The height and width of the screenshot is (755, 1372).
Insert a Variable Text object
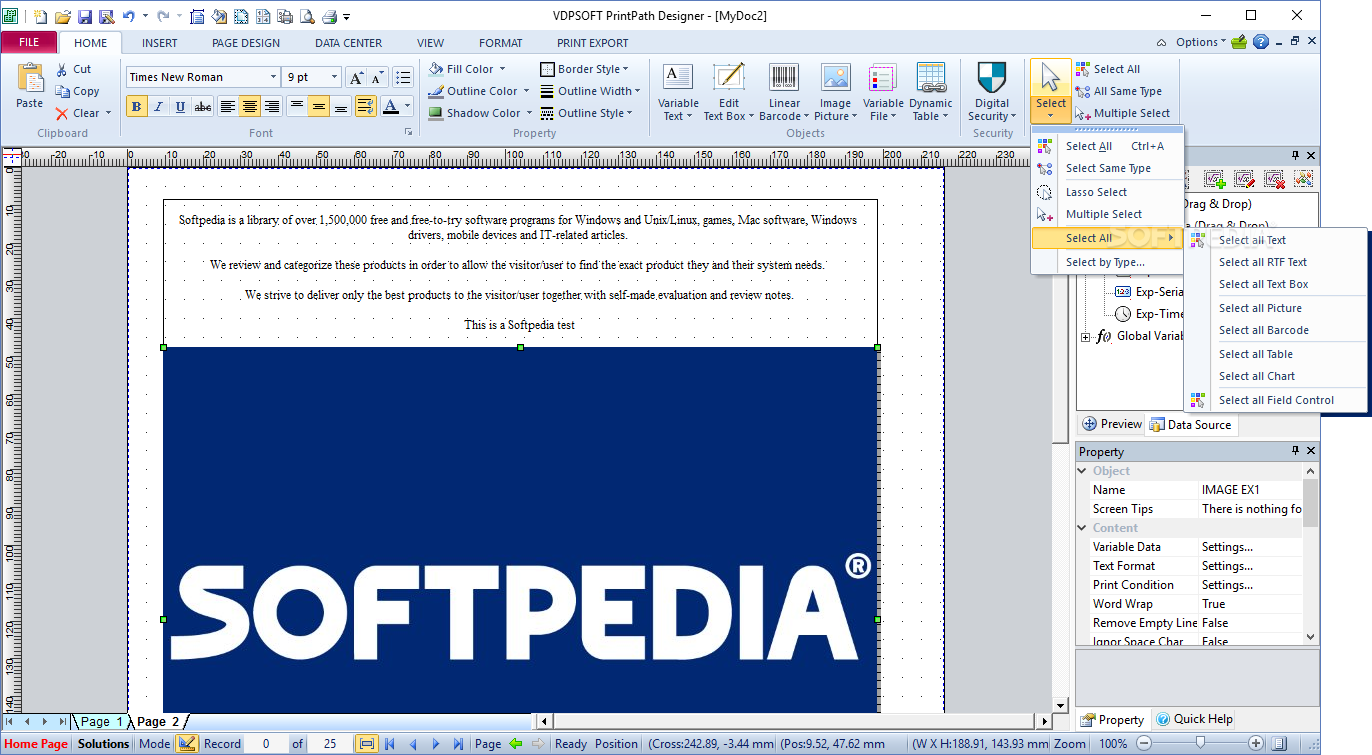point(678,92)
